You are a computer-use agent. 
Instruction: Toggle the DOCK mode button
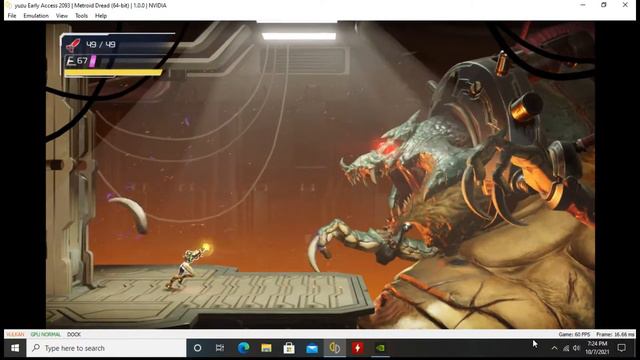(74, 334)
